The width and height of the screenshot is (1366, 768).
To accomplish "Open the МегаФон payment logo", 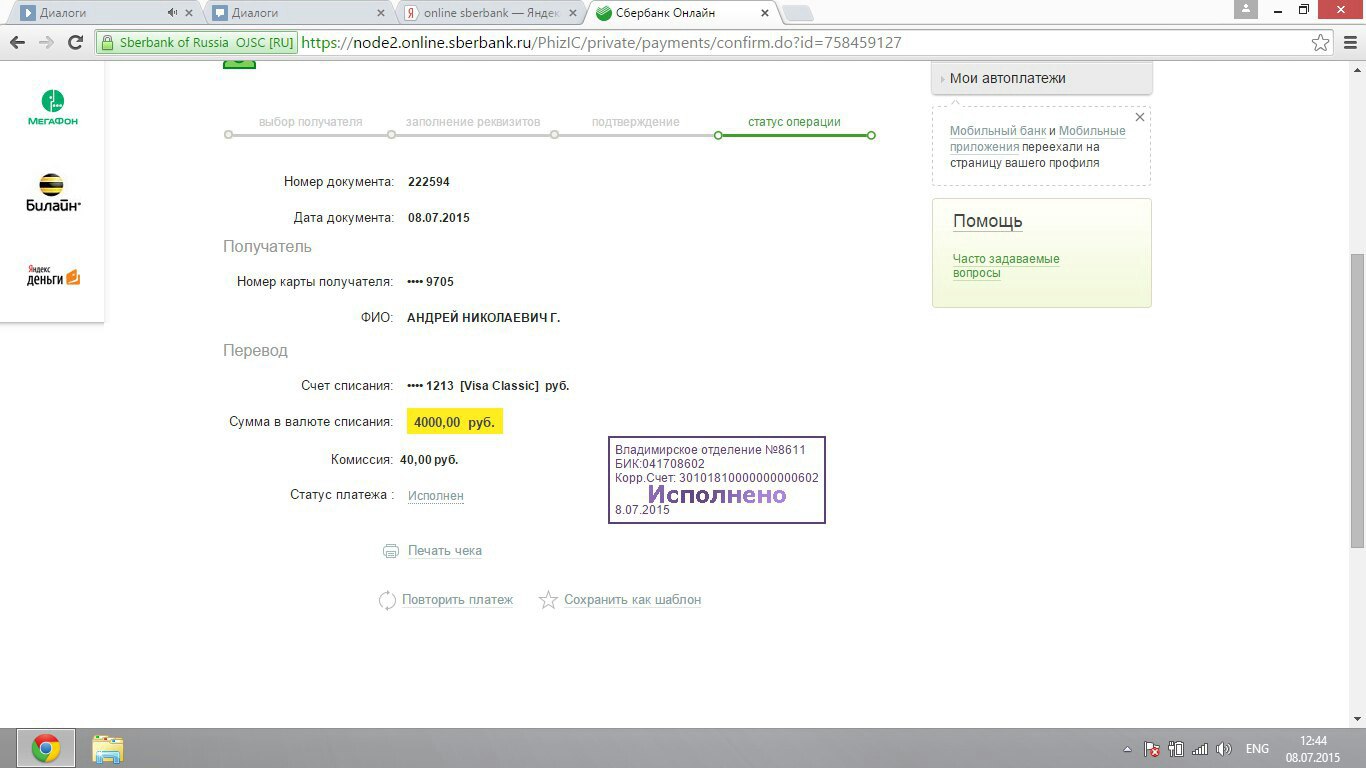I will point(52,108).
